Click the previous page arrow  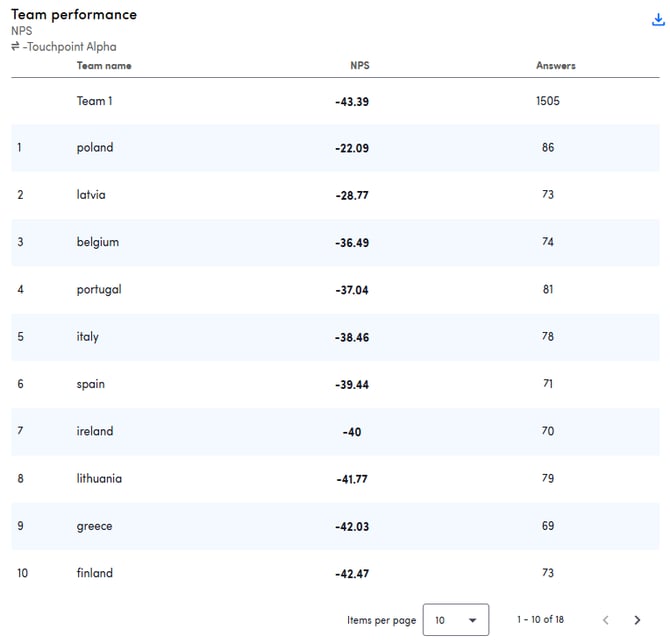(x=605, y=620)
